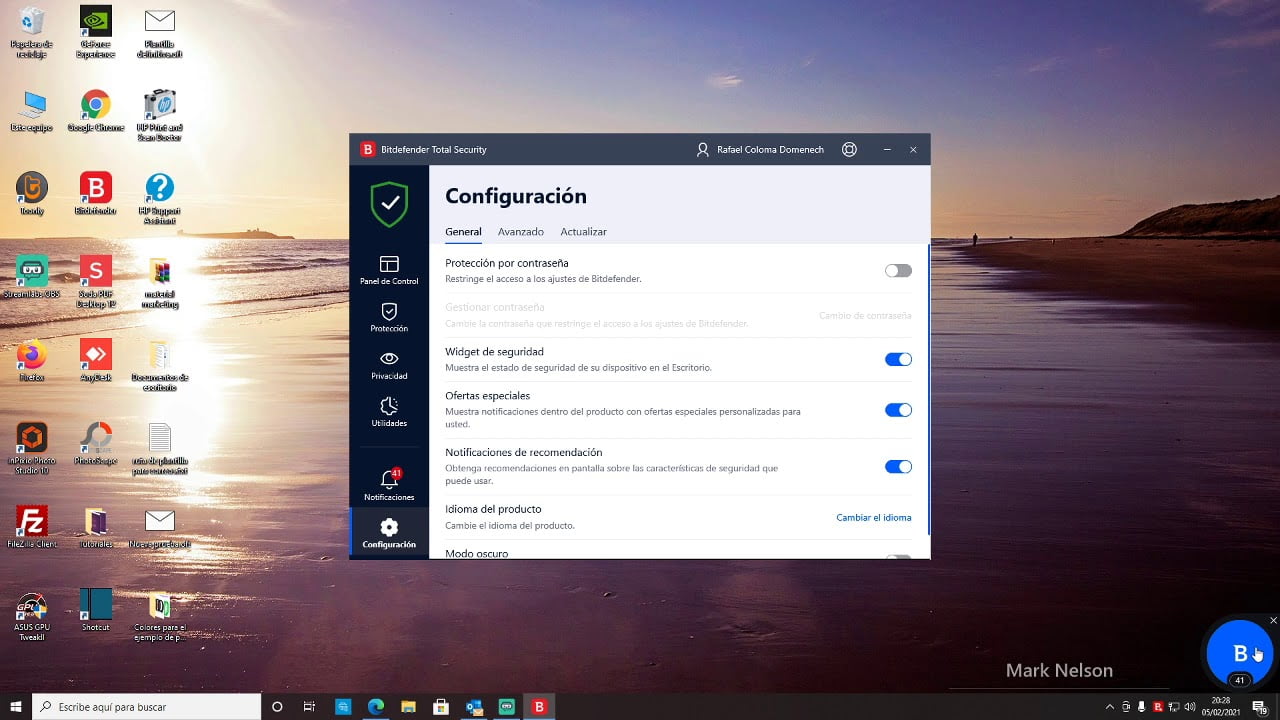Select the material marketing folder
Viewport: 1280px width, 720px height.
click(x=159, y=281)
